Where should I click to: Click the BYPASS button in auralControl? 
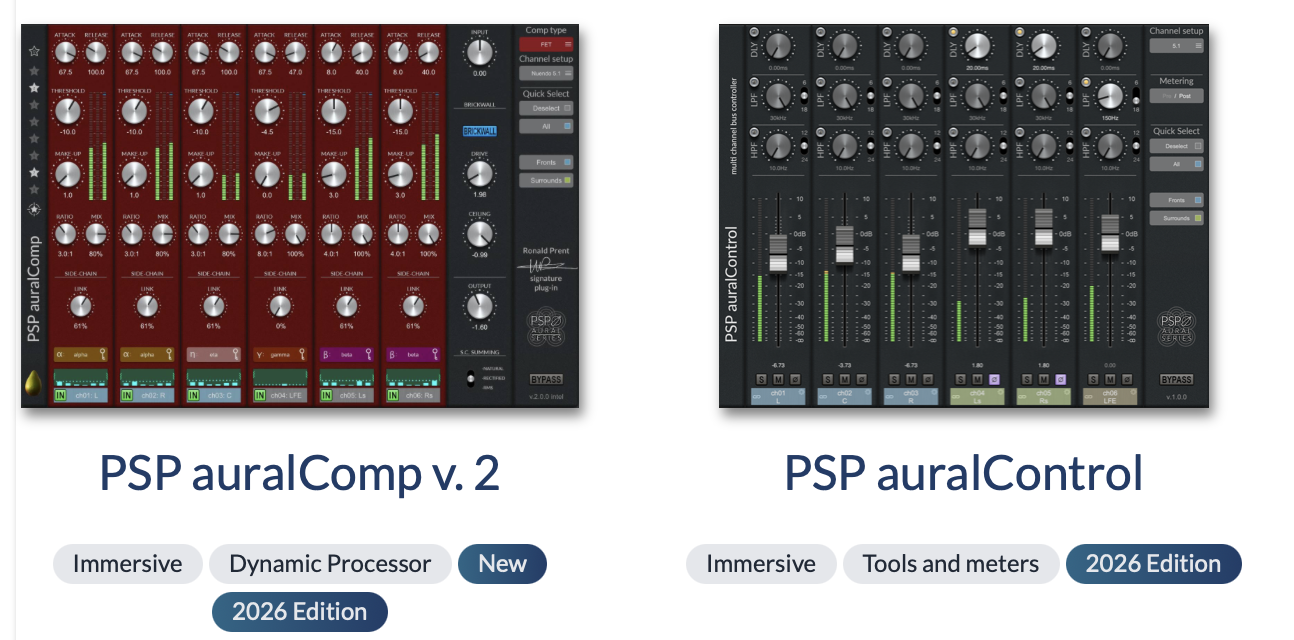(x=1177, y=379)
